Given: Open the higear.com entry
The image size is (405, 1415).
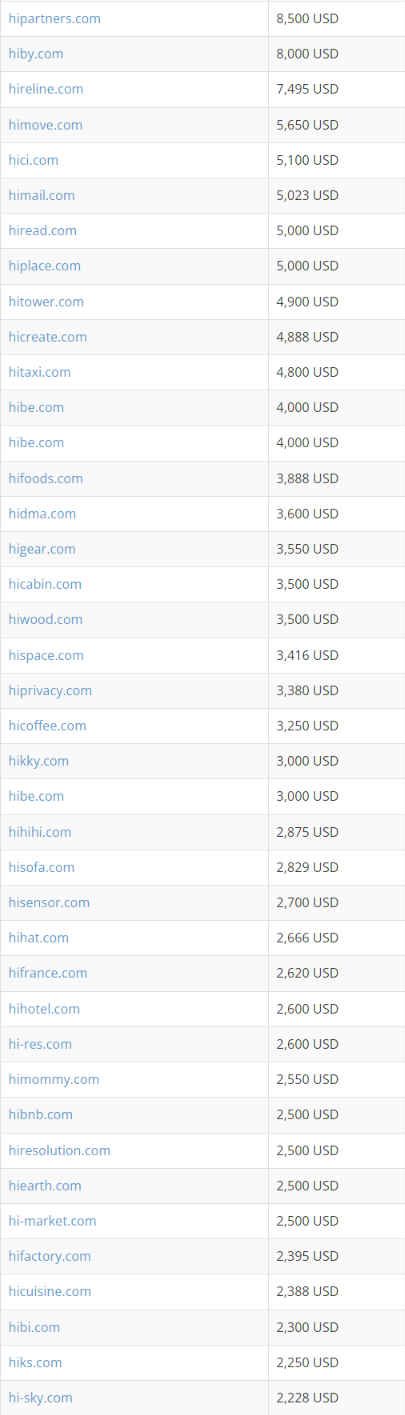Looking at the screenshot, I should pyautogui.click(x=42, y=549).
